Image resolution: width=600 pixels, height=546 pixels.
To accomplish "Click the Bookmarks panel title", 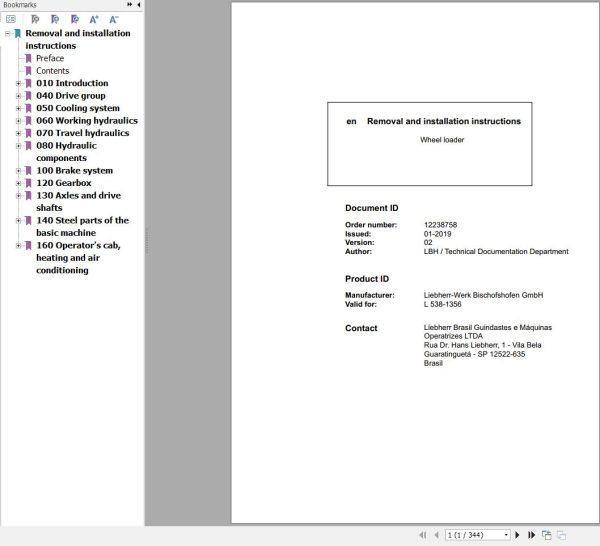I will (20, 5).
